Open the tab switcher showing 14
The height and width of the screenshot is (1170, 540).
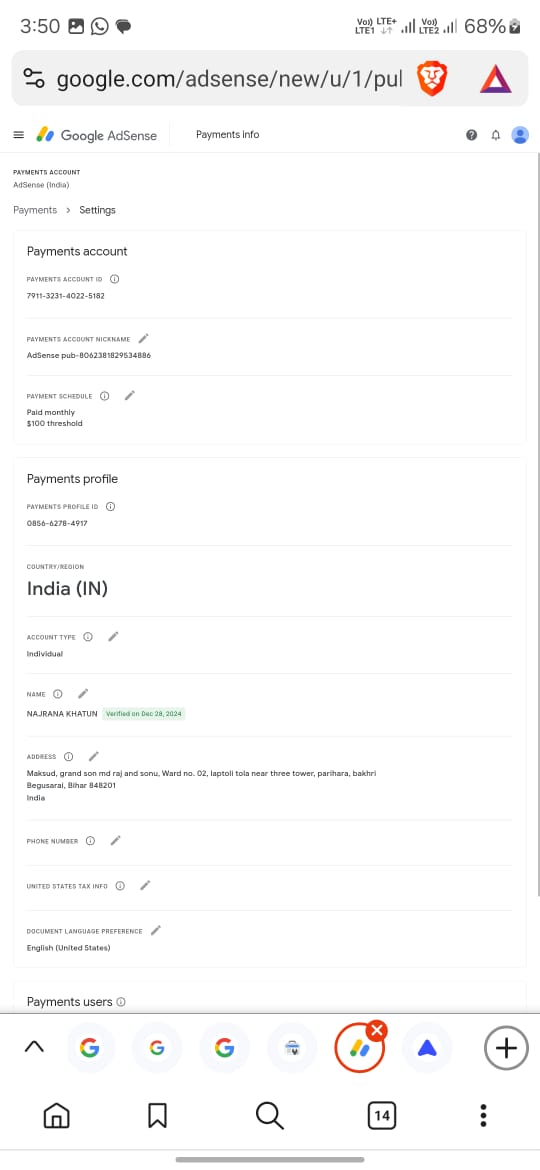tap(382, 1116)
